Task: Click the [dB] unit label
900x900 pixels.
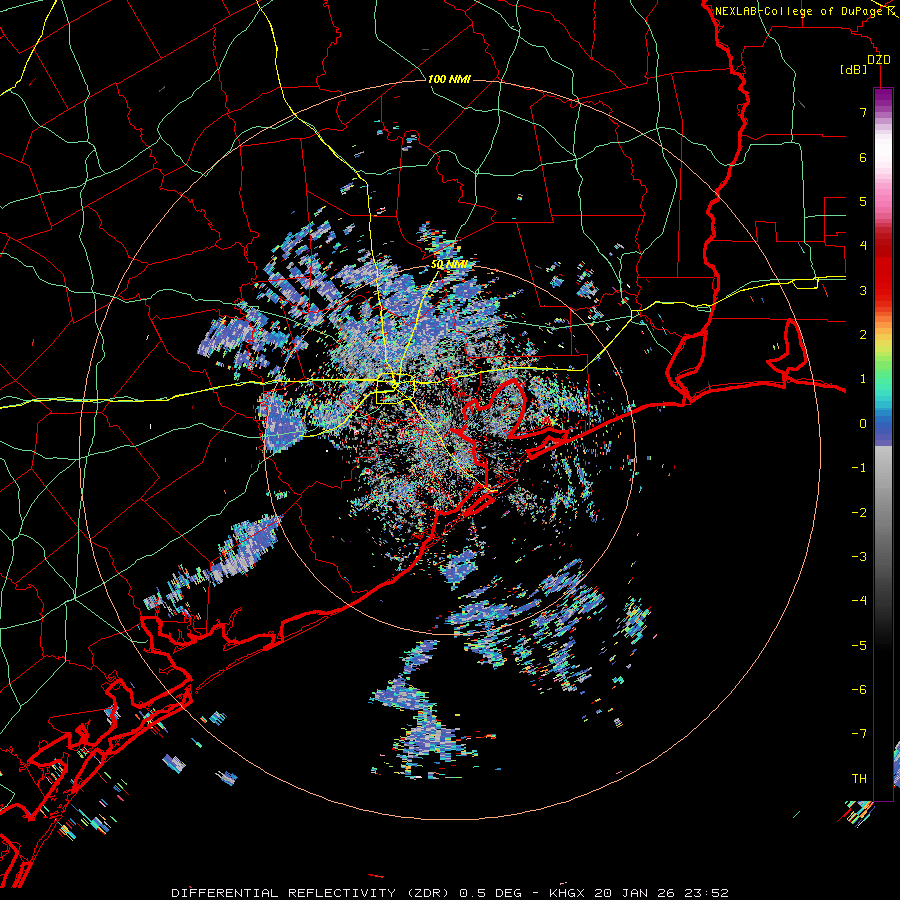Action: pos(853,70)
